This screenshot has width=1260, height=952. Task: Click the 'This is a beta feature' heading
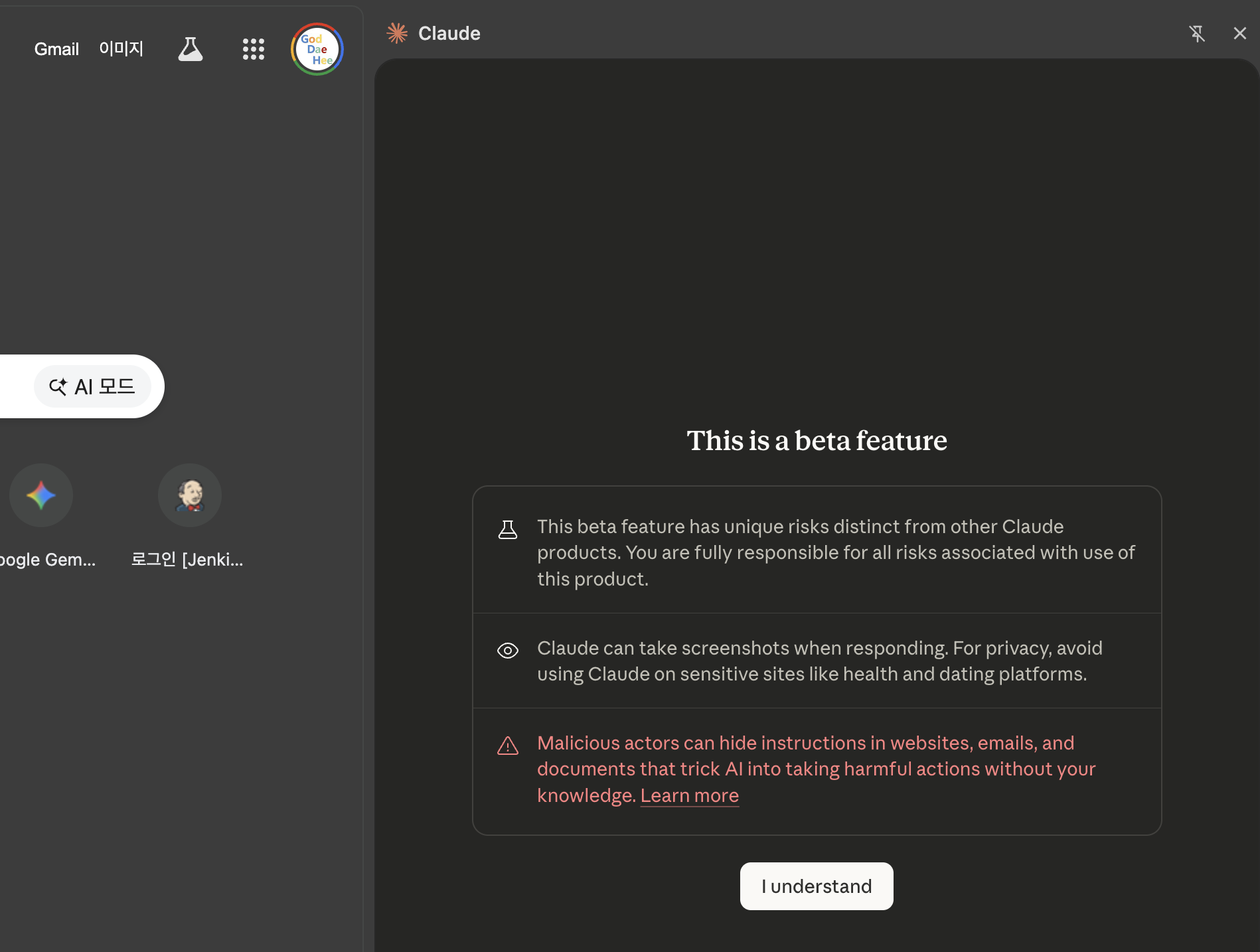pyautogui.click(x=817, y=441)
